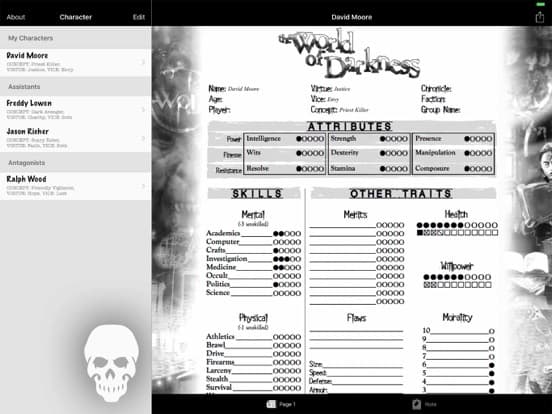Viewport: 552px width, 414px height.
Task: Open the Page 1 tab
Action: click(x=281, y=404)
